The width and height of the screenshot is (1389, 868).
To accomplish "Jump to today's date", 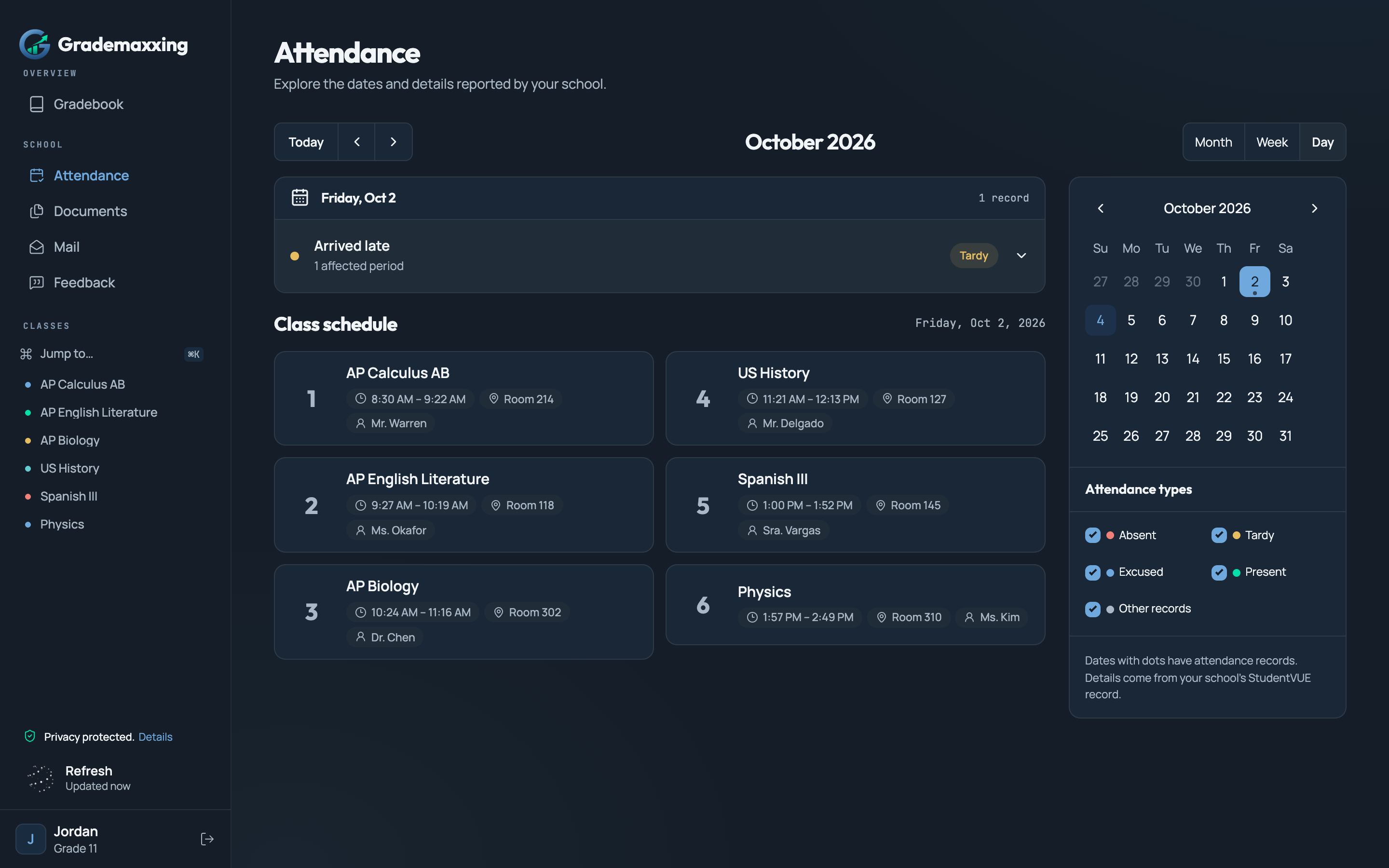I will [306, 142].
